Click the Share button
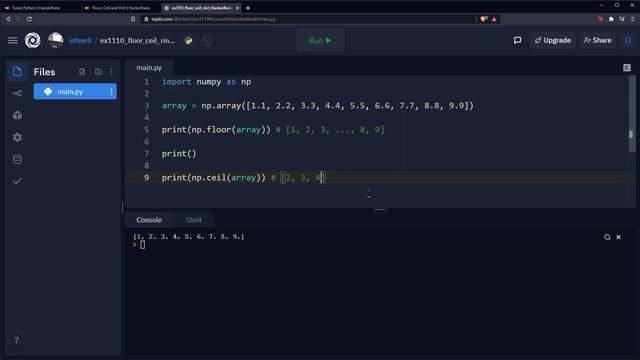Screen dimensions: 640x360 click(x=597, y=40)
